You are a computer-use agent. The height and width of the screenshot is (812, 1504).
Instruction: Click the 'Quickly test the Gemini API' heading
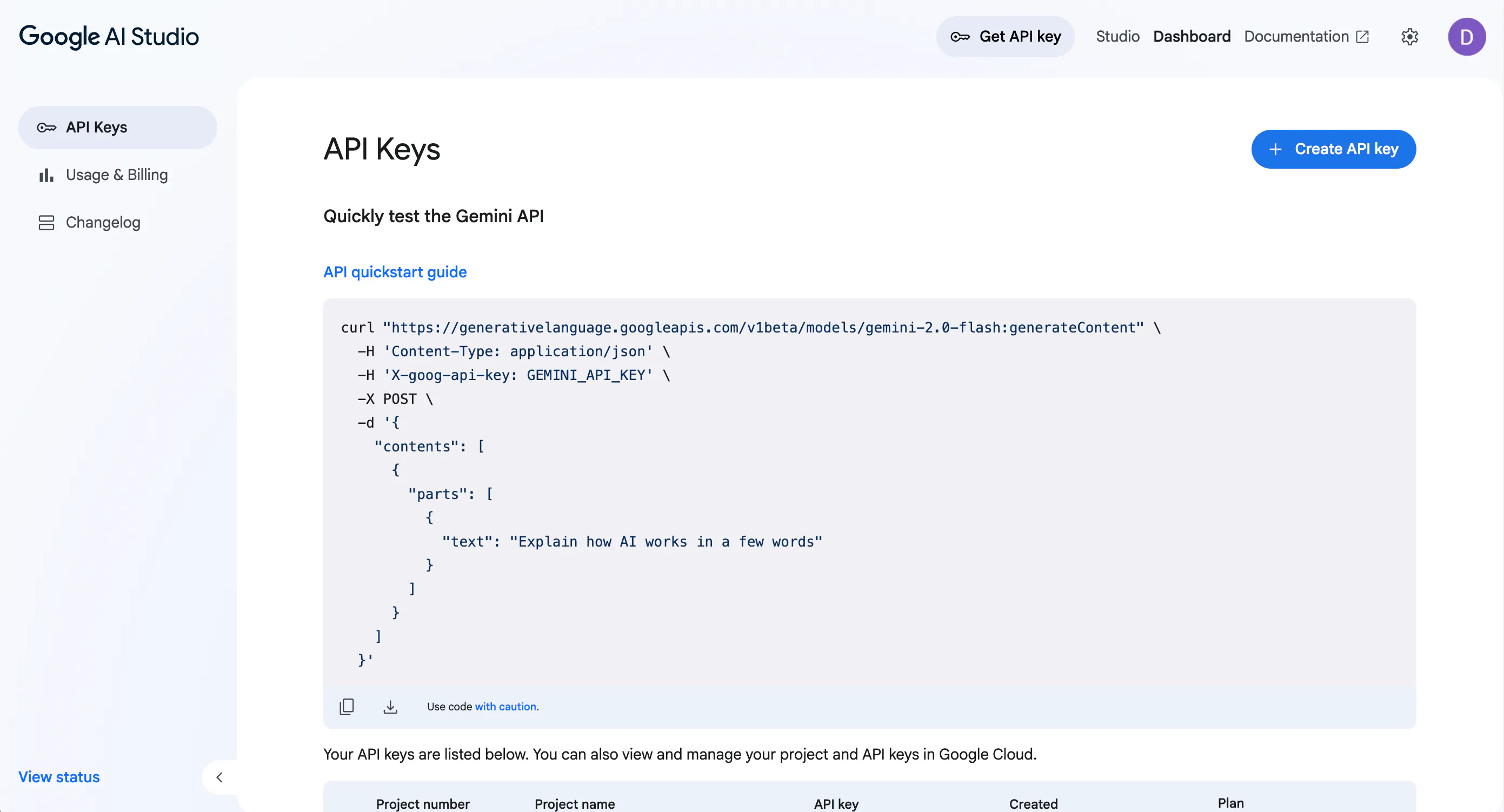coord(433,216)
